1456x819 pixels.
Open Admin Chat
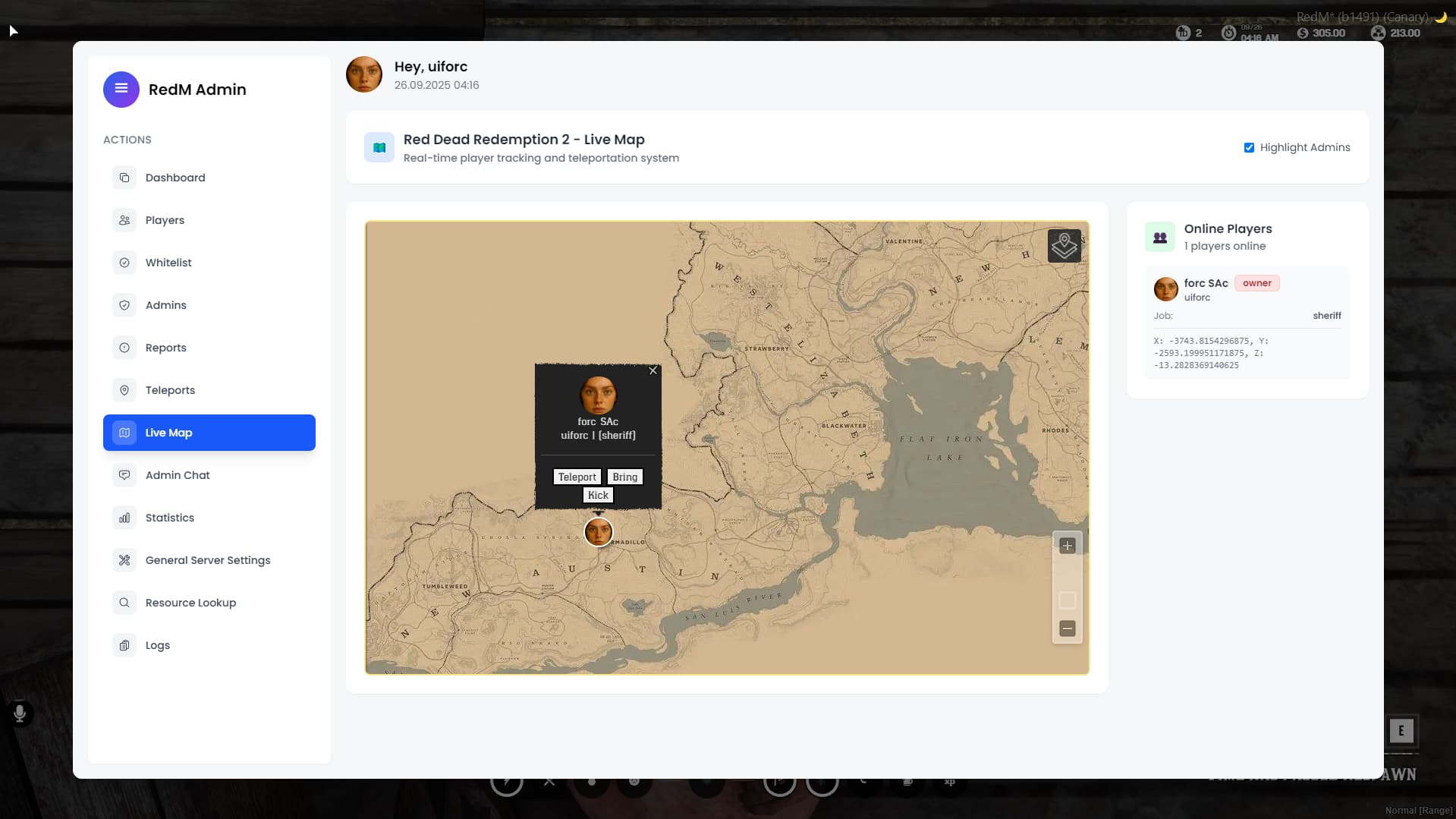pos(209,475)
